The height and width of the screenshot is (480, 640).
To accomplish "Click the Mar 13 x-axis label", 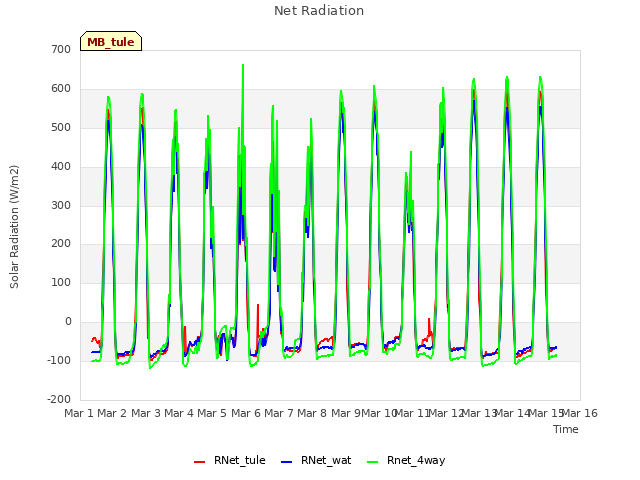I will [479, 413].
